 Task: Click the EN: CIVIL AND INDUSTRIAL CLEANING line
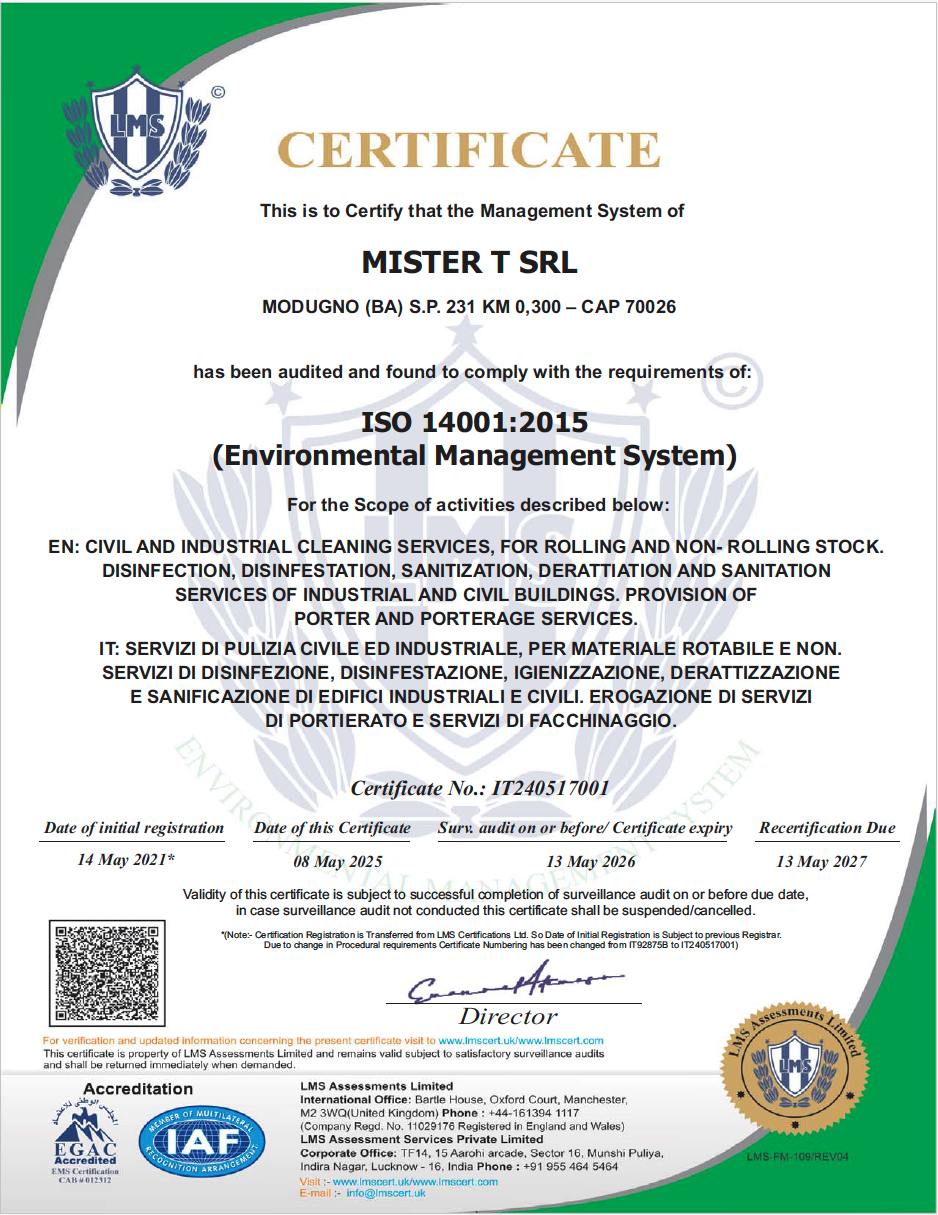[466, 547]
